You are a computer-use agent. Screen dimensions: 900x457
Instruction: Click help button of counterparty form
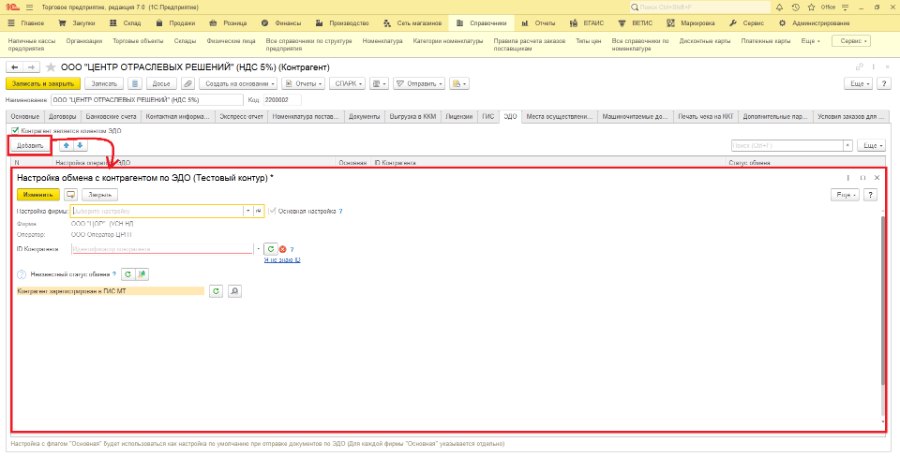[x=885, y=84]
